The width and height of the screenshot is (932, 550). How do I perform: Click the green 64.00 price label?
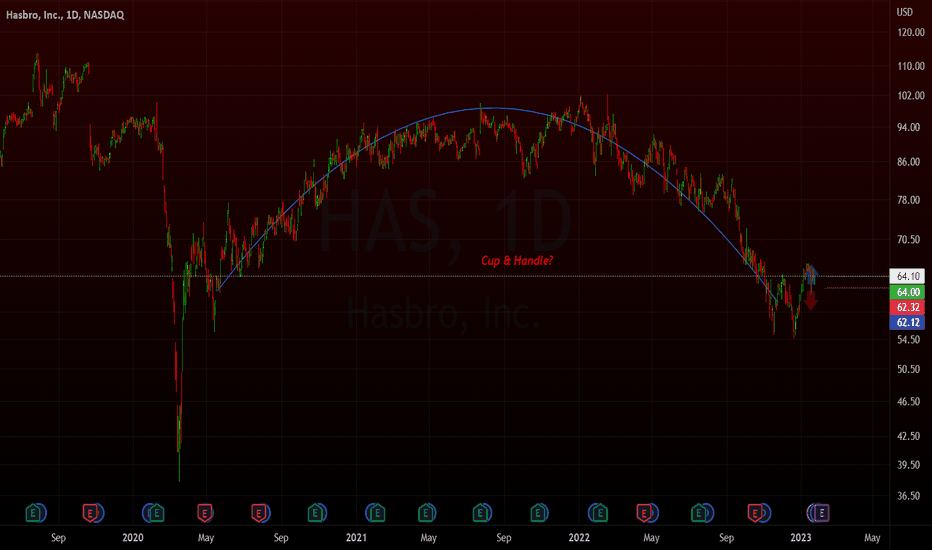pyautogui.click(x=907, y=292)
